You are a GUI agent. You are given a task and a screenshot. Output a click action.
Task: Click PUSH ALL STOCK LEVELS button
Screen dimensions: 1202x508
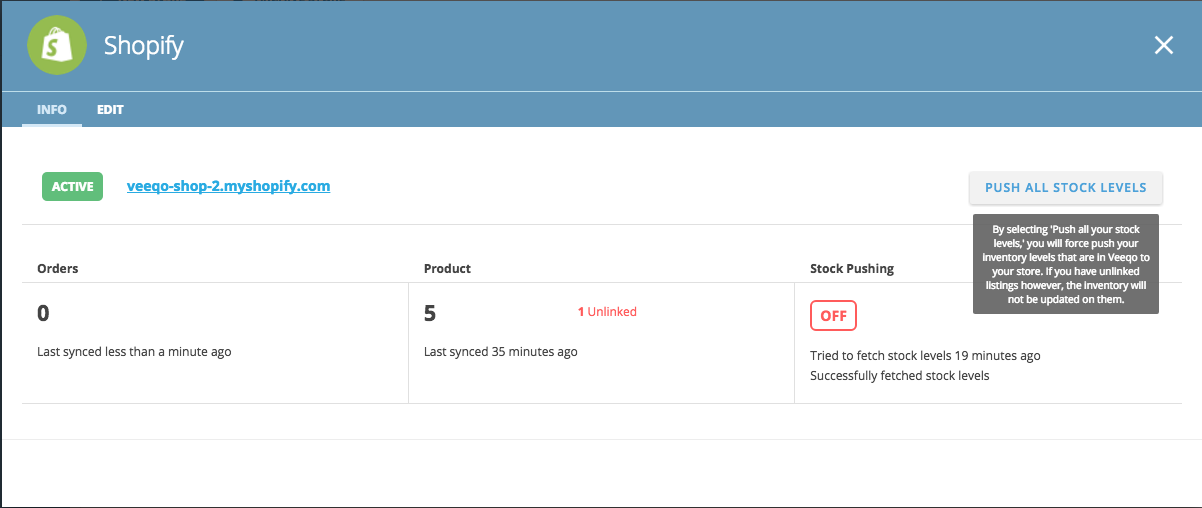coord(1065,188)
